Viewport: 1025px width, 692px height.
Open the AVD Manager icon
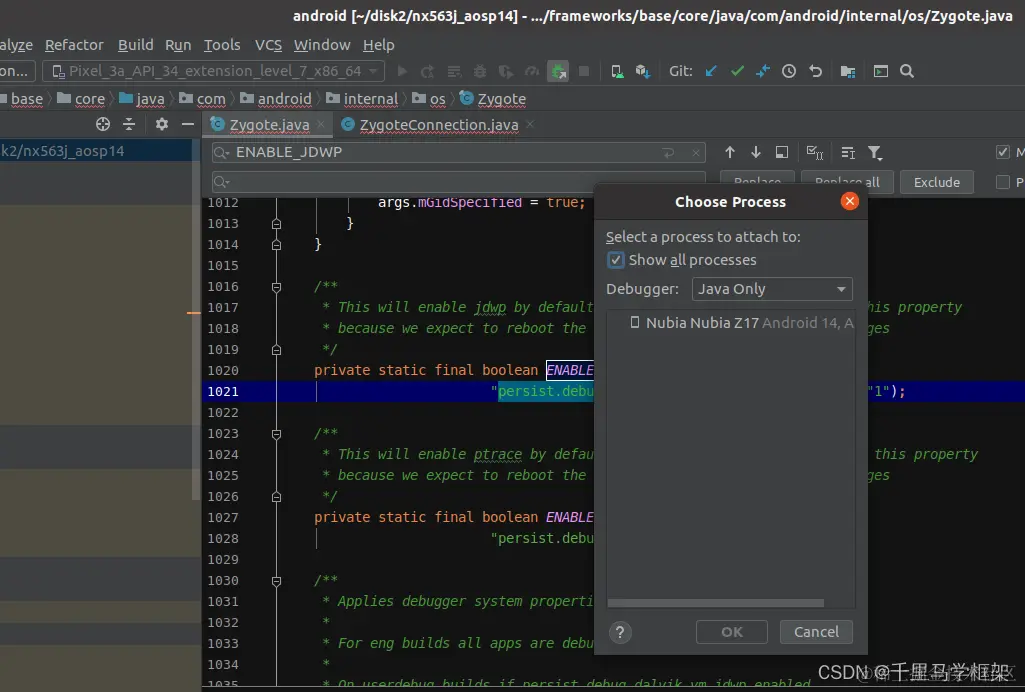point(617,71)
